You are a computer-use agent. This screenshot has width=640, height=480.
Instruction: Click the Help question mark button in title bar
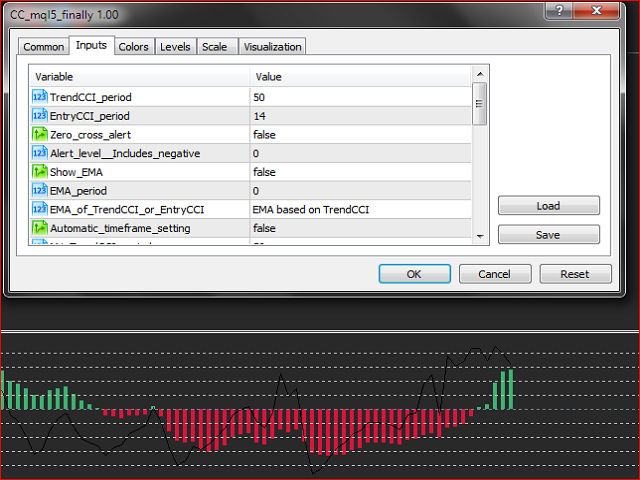click(x=579, y=10)
